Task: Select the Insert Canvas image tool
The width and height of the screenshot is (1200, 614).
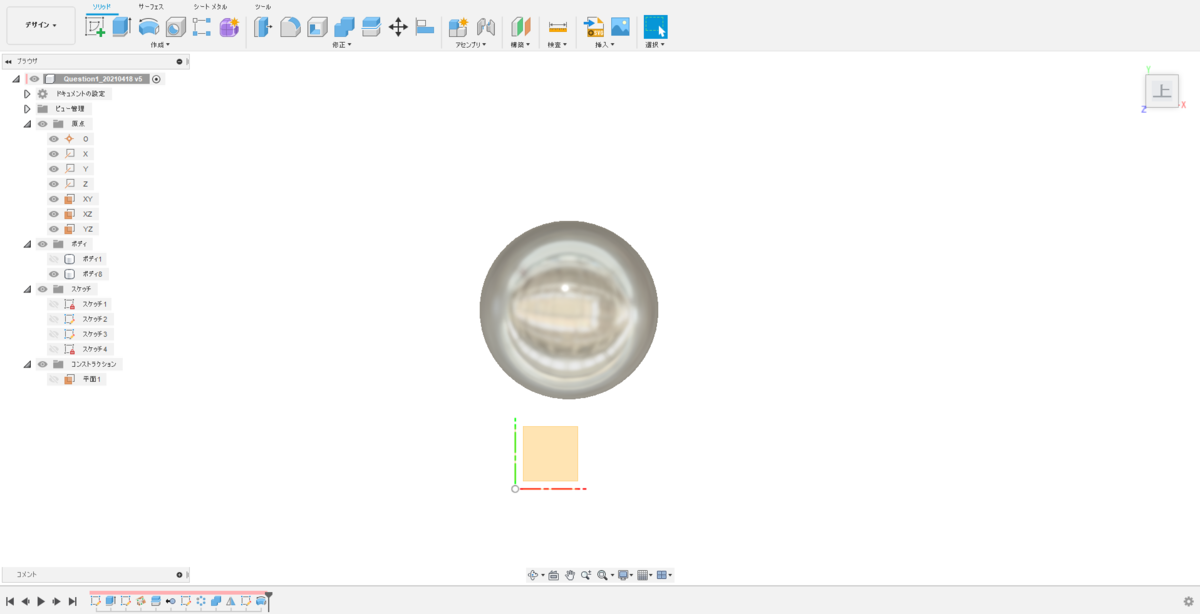Action: (x=620, y=27)
